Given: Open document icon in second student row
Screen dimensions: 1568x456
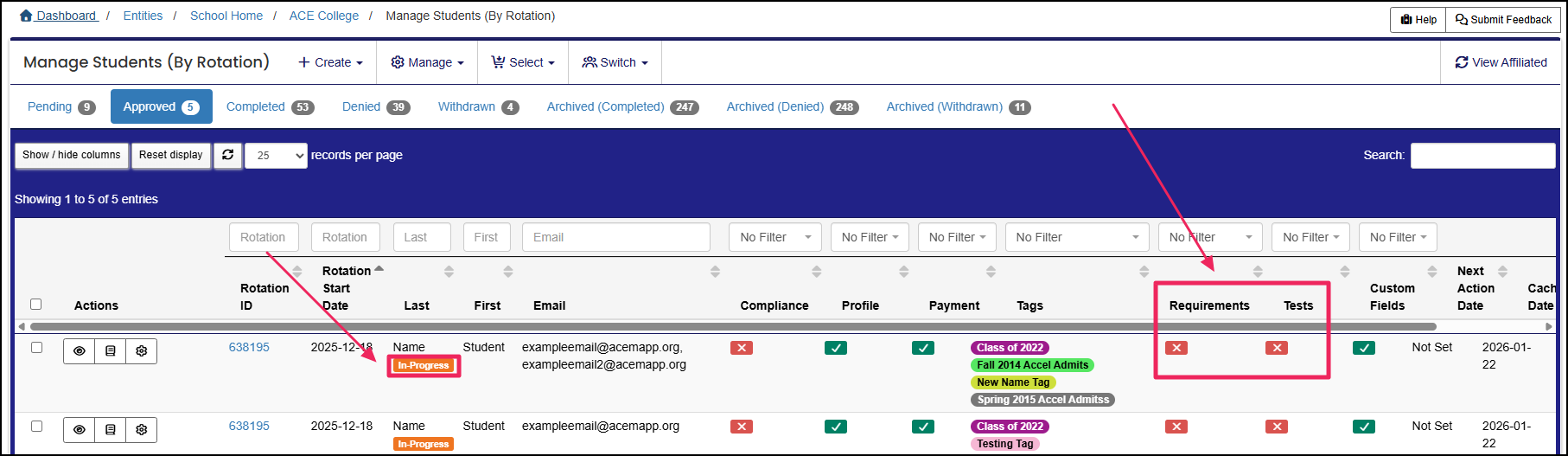Looking at the screenshot, I should [x=111, y=430].
